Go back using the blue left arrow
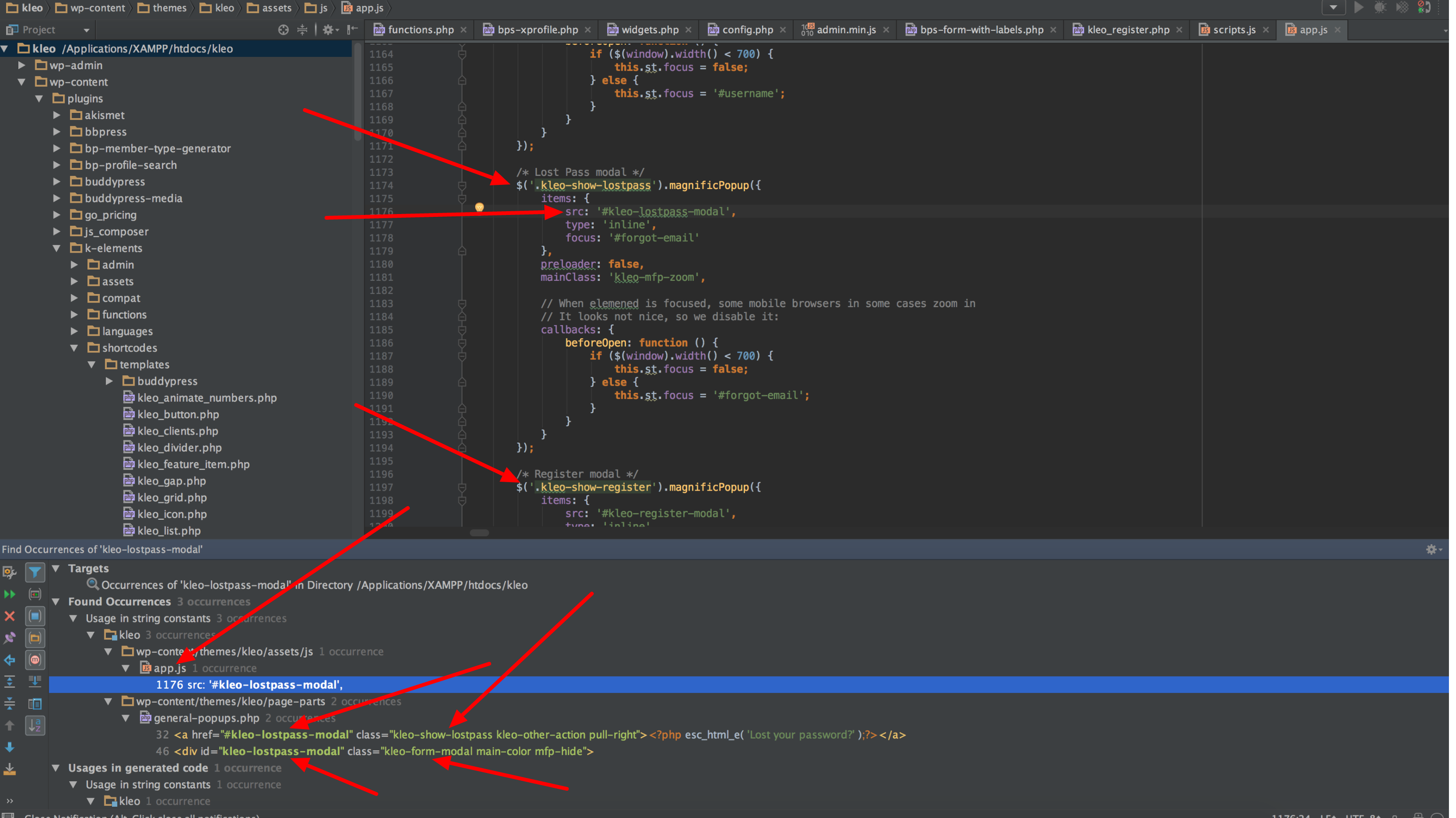This screenshot has width=1456, height=818. [x=9, y=660]
